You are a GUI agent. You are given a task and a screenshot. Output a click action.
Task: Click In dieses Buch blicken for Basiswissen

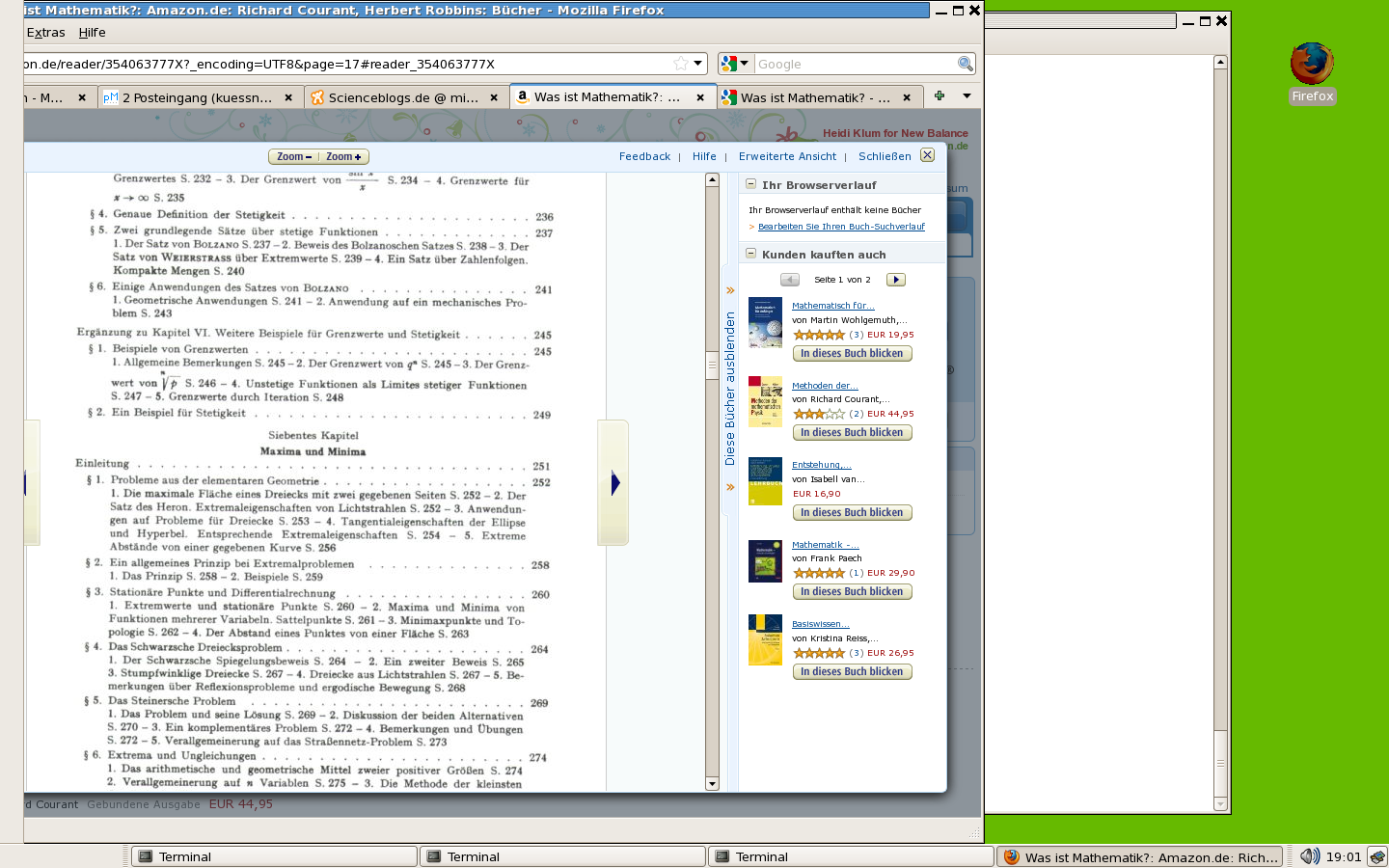[851, 671]
